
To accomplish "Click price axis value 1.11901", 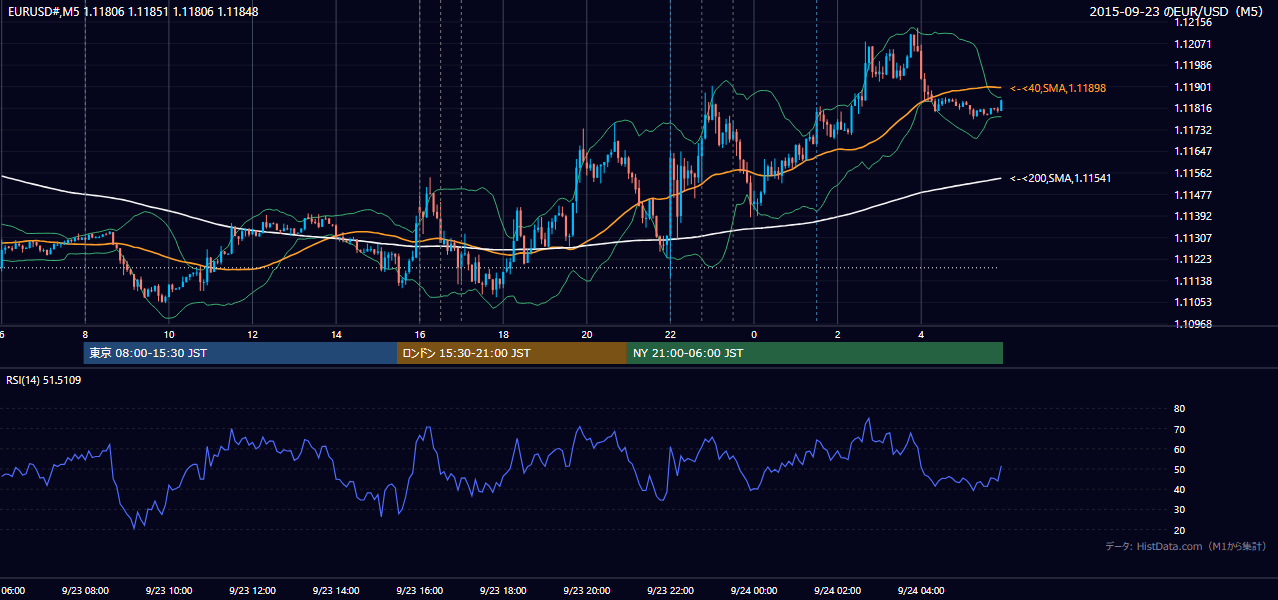I will point(1194,87).
